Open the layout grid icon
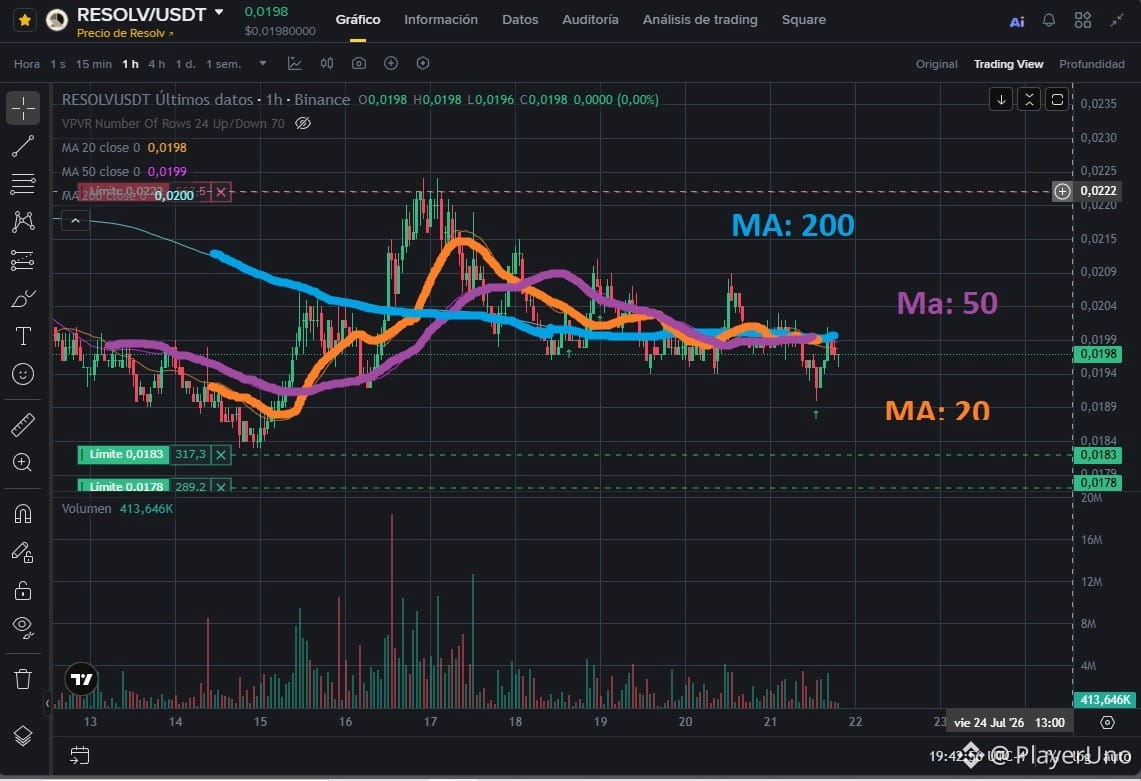This screenshot has width=1141, height=781. [1083, 20]
